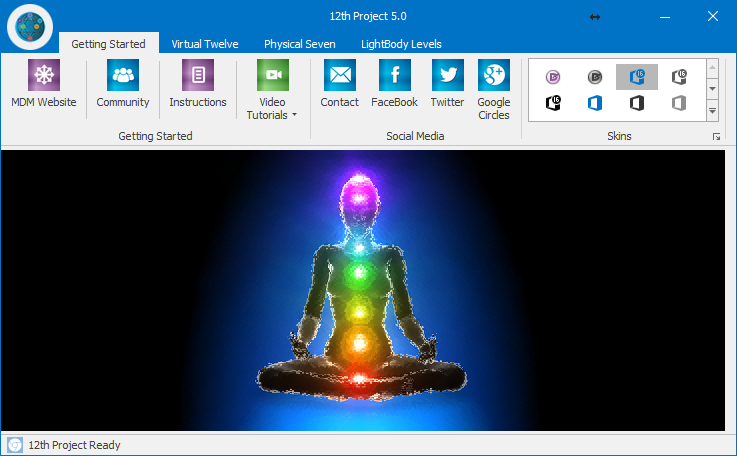Select the highlighted blue Office 16 skin
Image resolution: width=737 pixels, height=456 pixels.
637,77
